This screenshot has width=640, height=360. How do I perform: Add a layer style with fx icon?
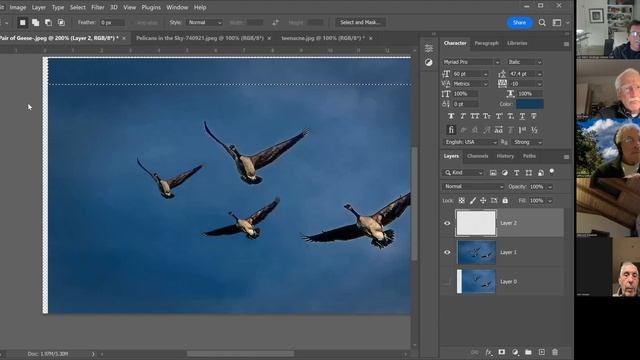tap(489, 352)
